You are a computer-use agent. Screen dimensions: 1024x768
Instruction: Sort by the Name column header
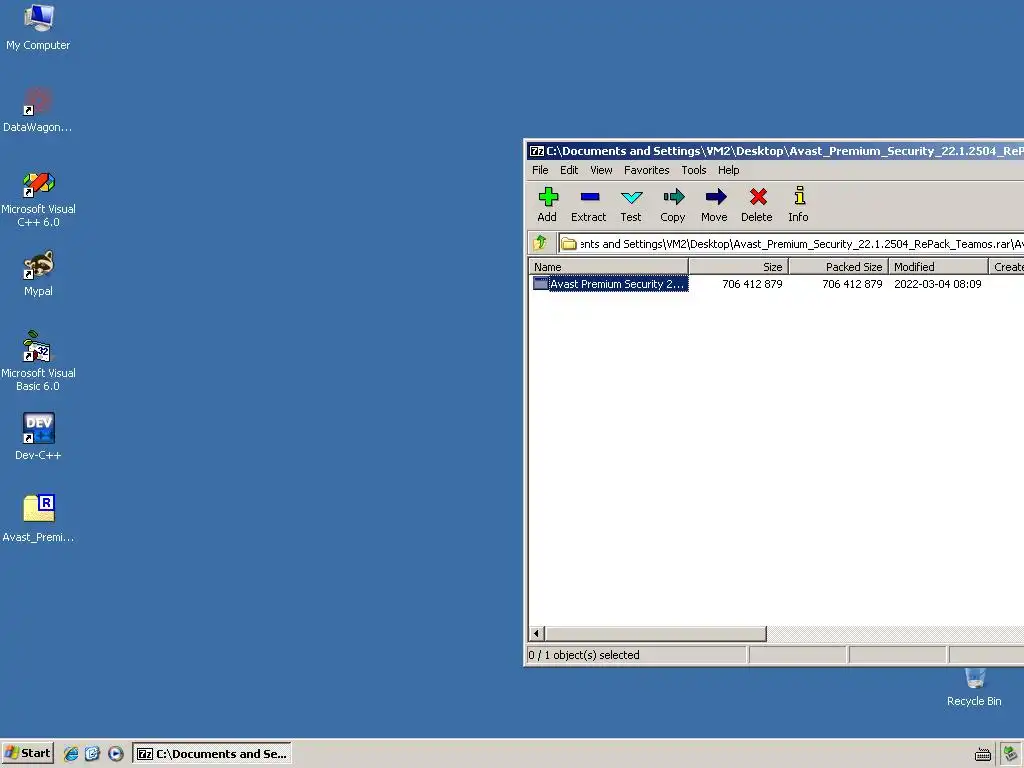608,266
